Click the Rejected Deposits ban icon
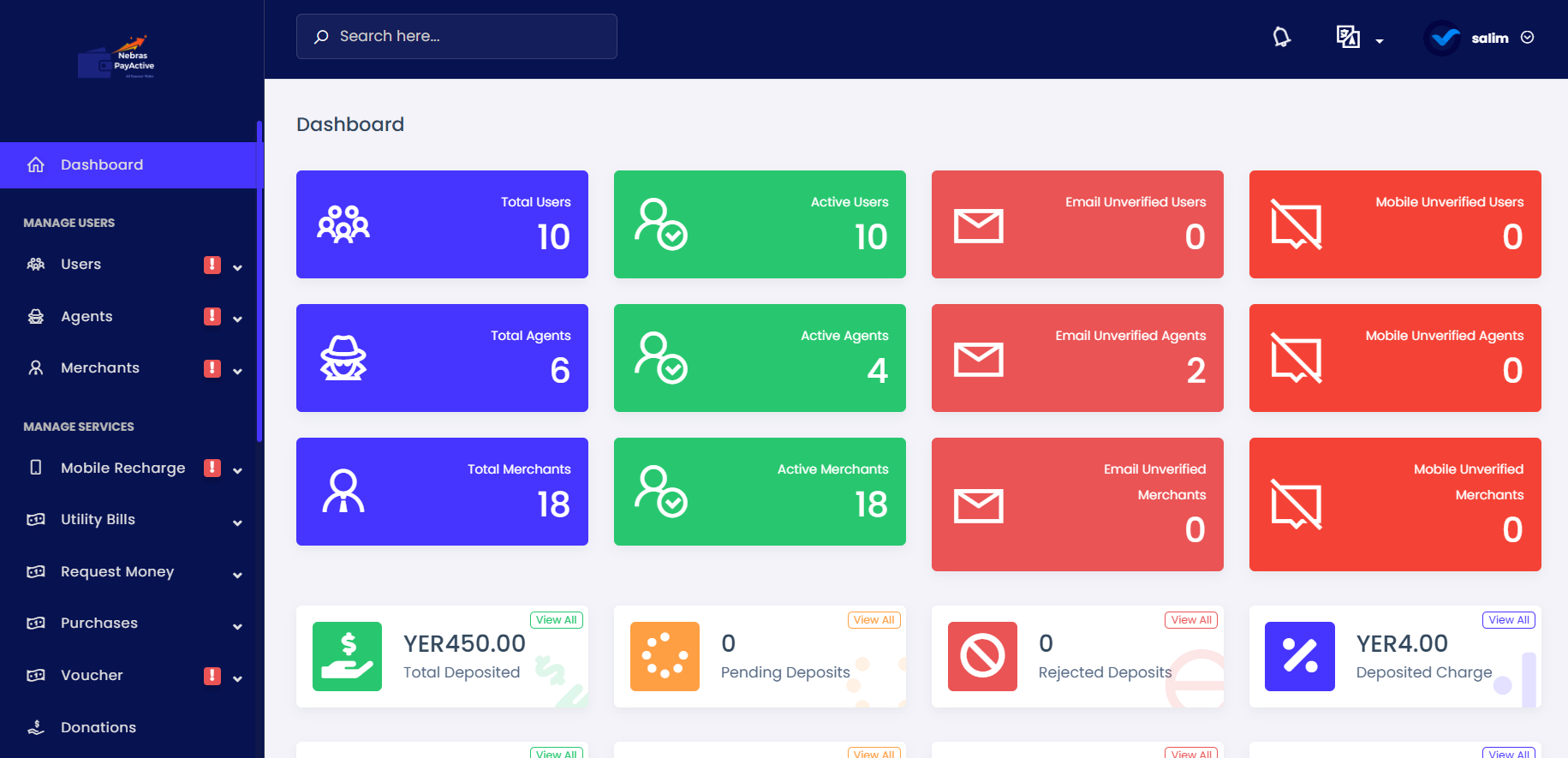This screenshot has height=758, width=1568. (x=982, y=656)
